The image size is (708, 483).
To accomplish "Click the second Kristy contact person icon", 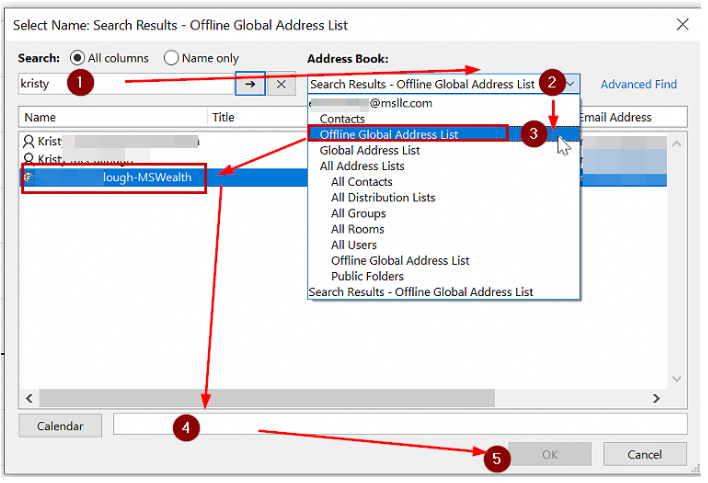I will click(x=29, y=159).
